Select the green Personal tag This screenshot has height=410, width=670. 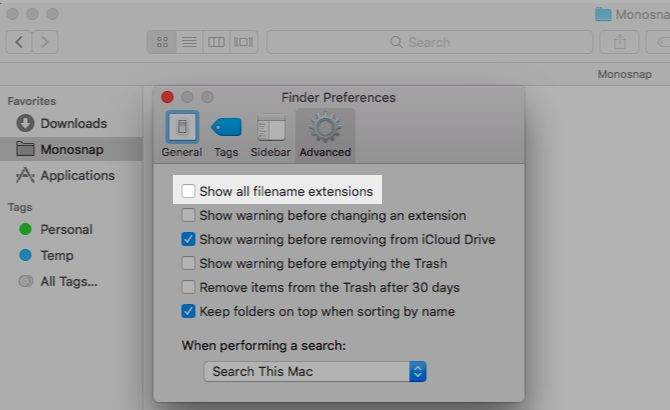click(x=66, y=229)
